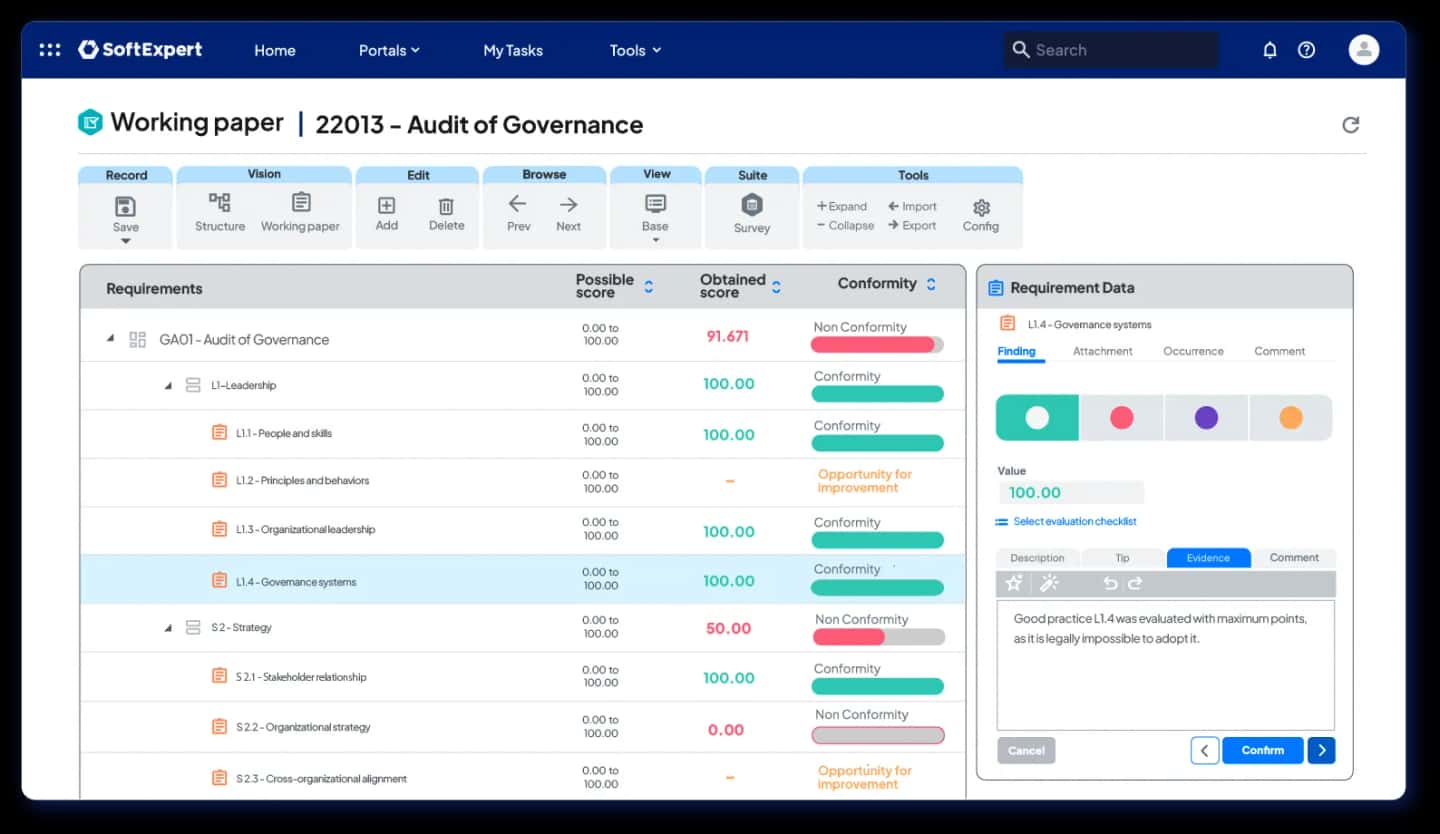
Task: Click Expand in Tools group
Action: [842, 206]
